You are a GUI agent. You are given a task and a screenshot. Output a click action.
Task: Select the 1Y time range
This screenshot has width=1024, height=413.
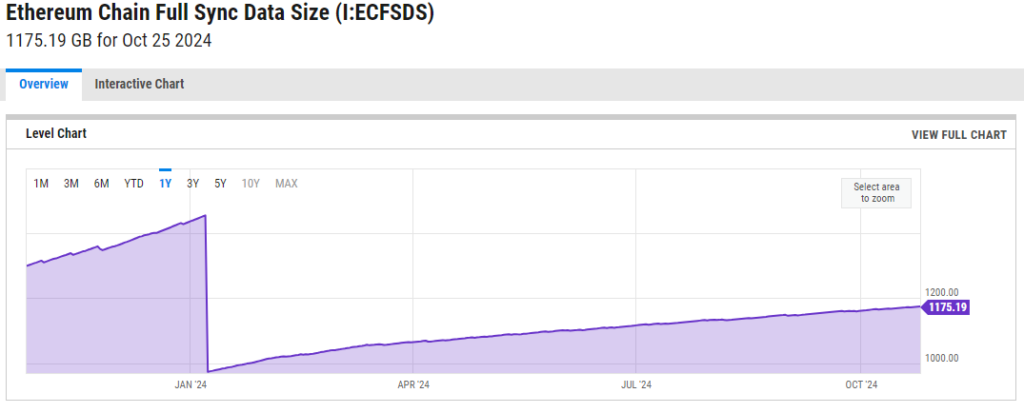tap(165, 184)
